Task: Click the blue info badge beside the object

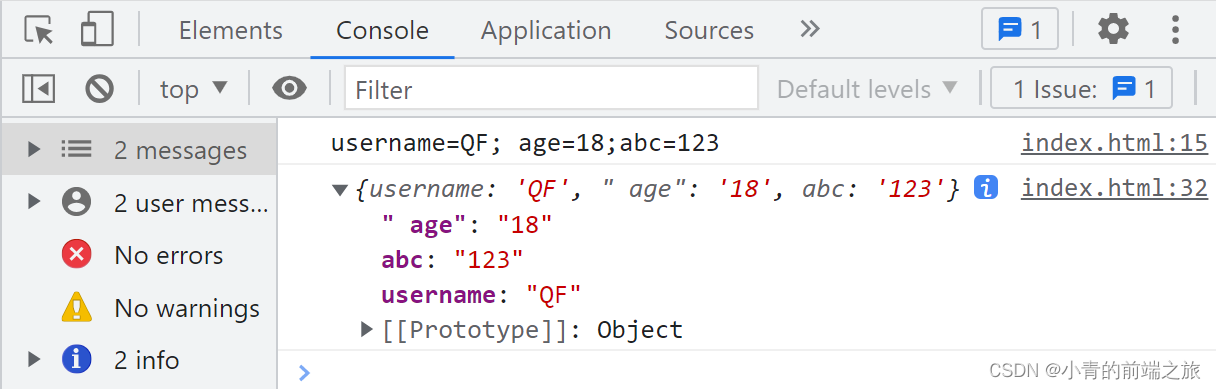Action: pos(986,187)
